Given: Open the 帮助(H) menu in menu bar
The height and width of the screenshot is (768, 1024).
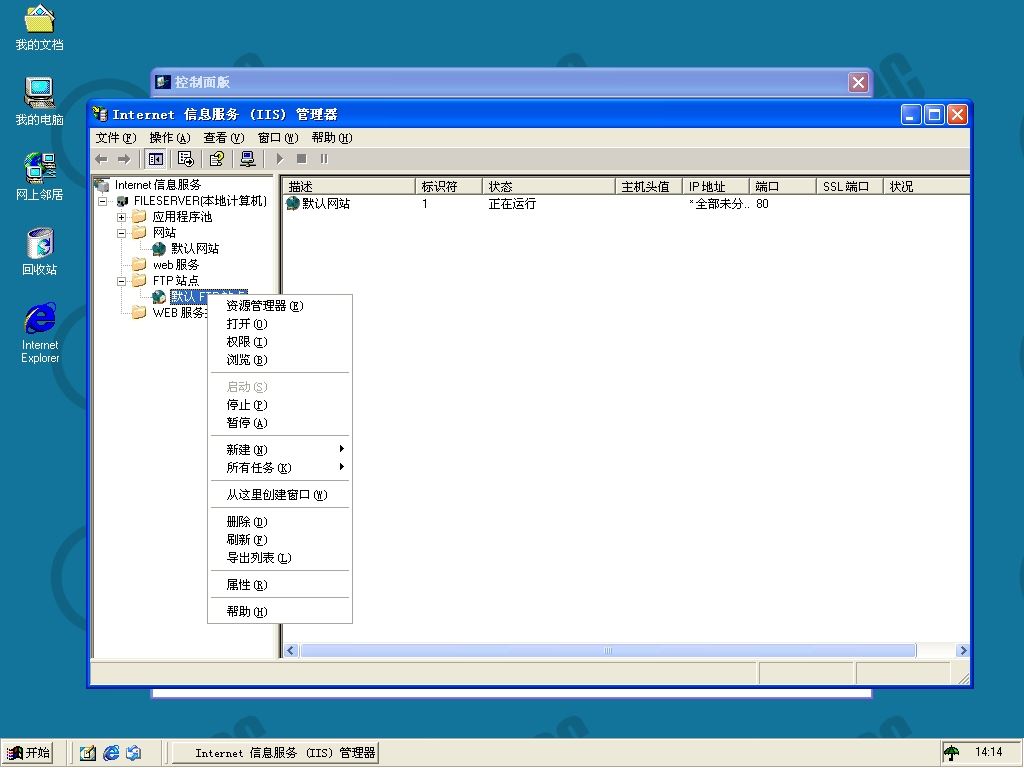Looking at the screenshot, I should (x=332, y=138).
